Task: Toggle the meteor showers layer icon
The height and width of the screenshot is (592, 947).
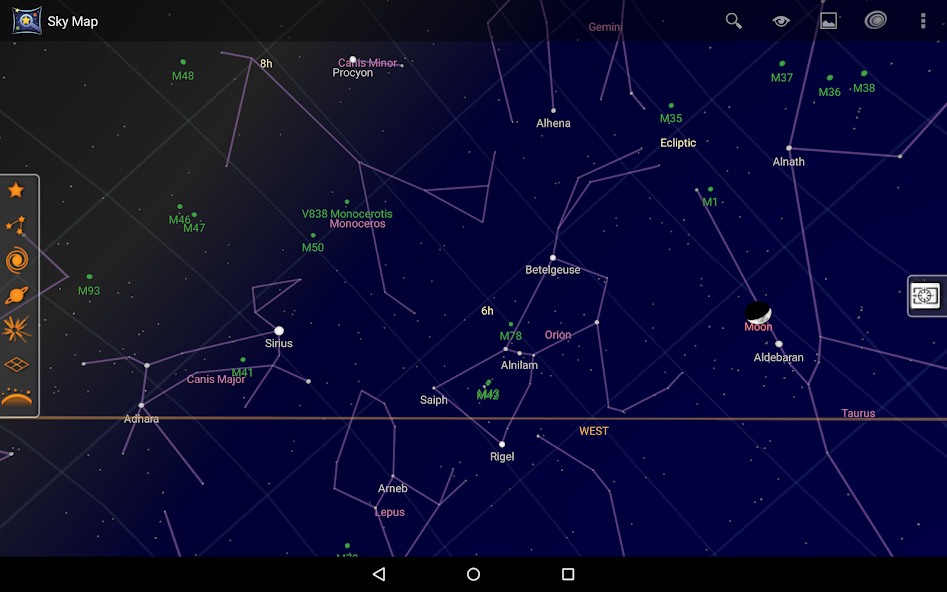Action: pos(17,329)
